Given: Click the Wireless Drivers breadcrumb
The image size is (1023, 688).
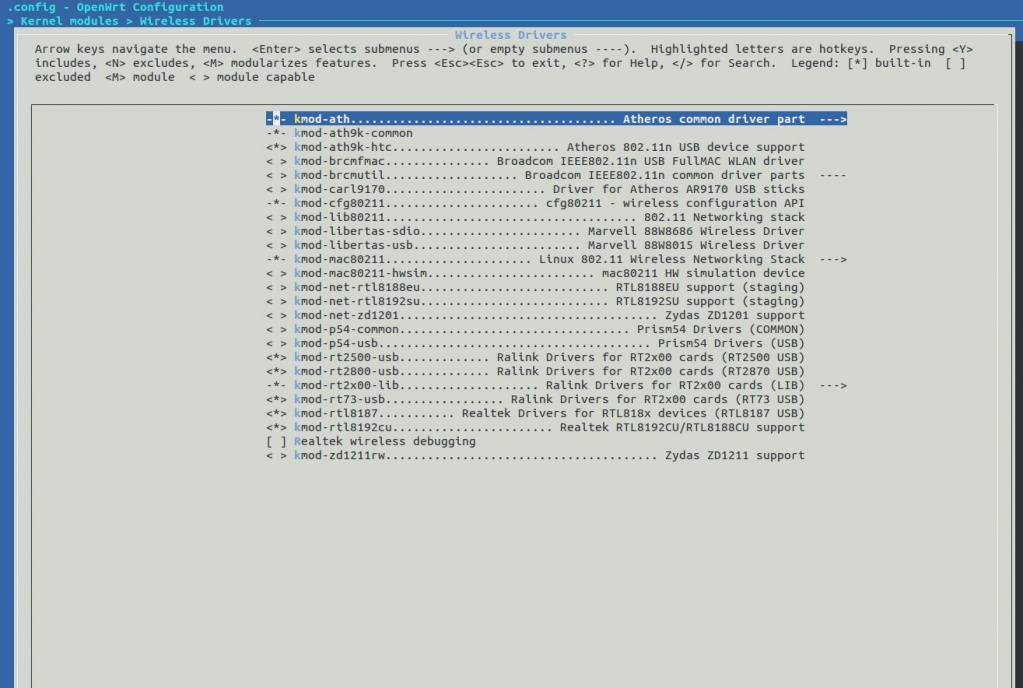Looking at the screenshot, I should (195, 21).
